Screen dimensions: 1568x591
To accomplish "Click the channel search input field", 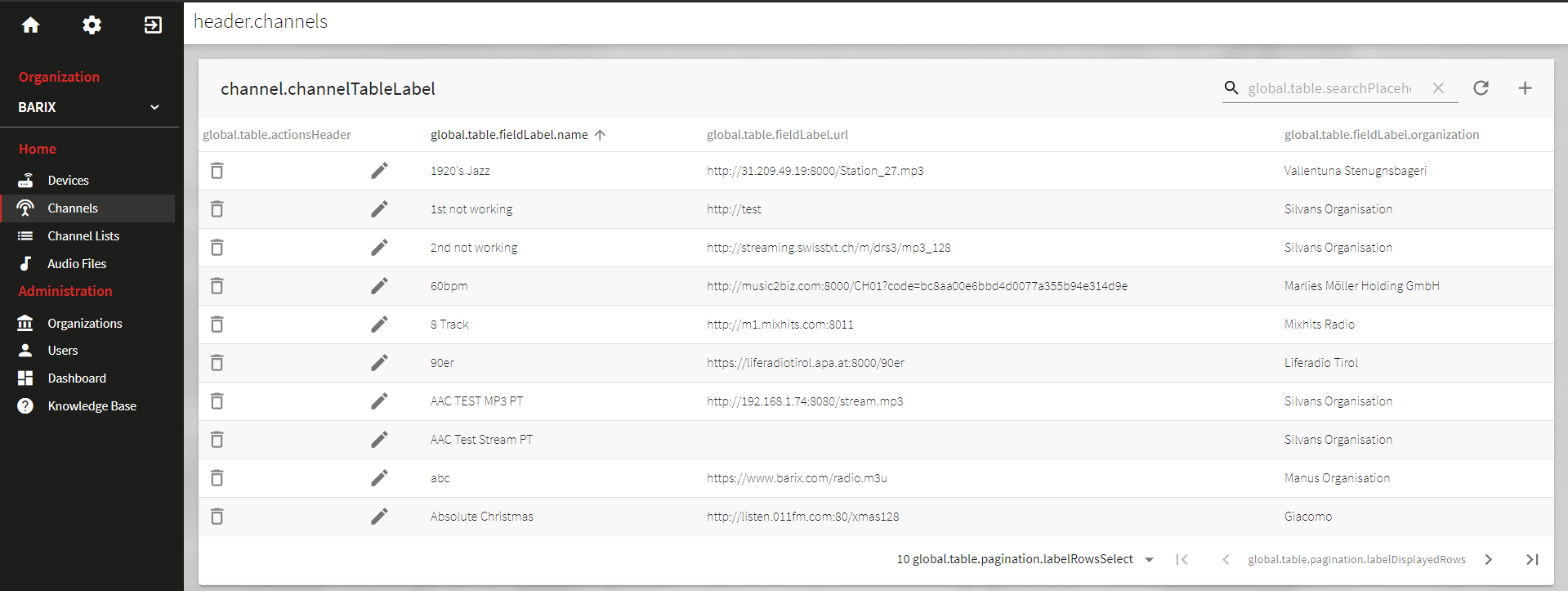I will pos(1329,88).
